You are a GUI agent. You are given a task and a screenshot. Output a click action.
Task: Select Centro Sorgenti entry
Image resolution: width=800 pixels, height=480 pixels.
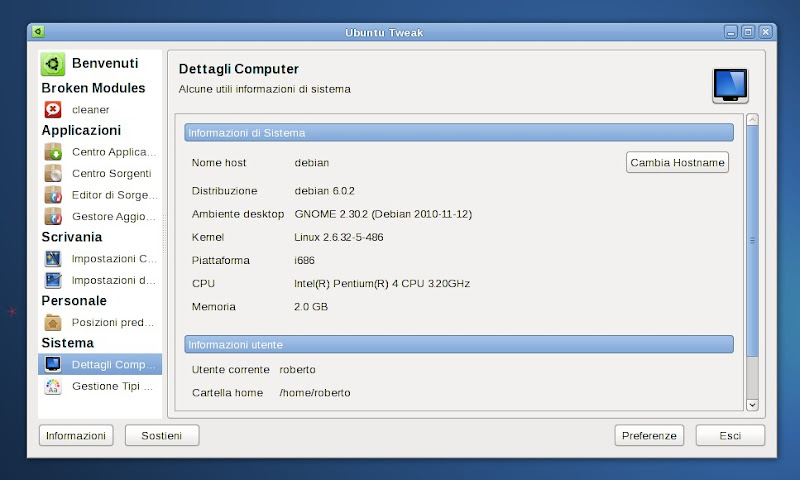tap(100, 173)
